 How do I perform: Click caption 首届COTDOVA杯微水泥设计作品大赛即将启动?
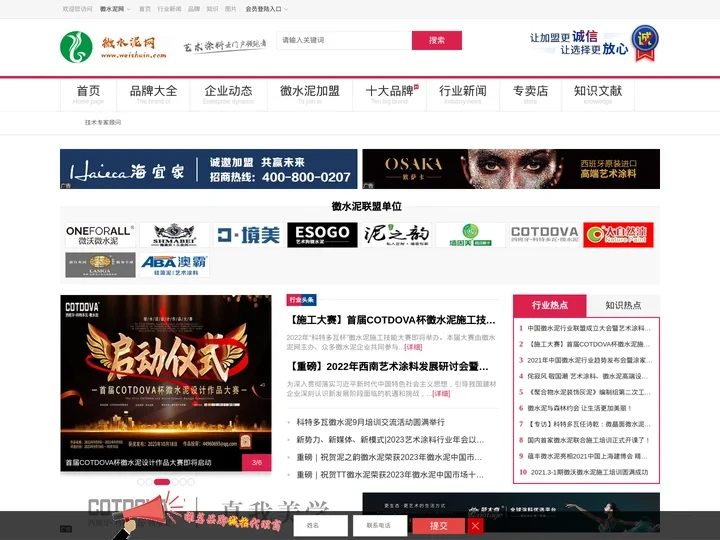pos(138,462)
